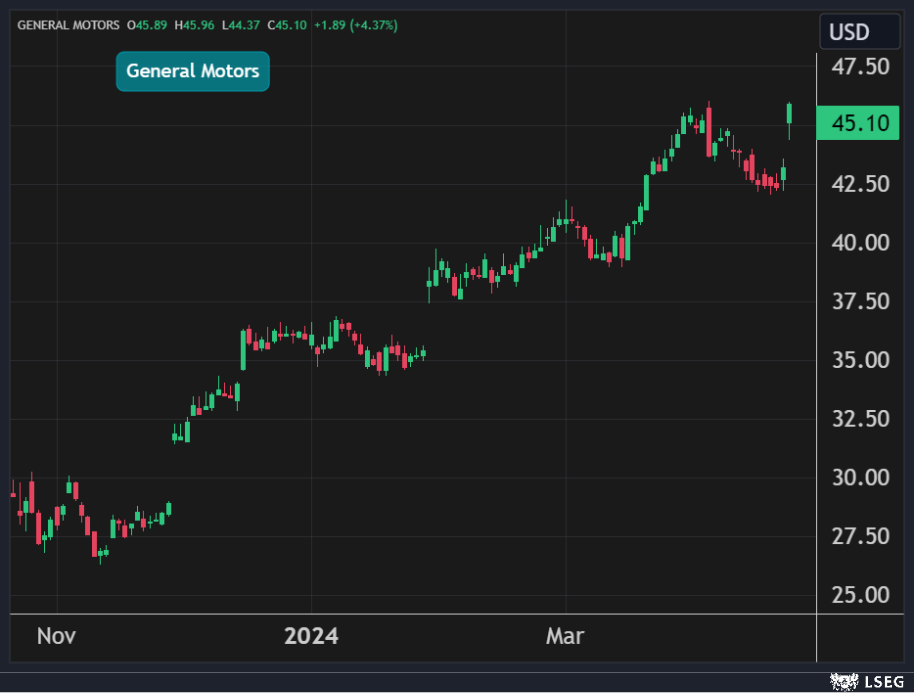
Task: Select the latest green candle at far right
Action: click(790, 113)
